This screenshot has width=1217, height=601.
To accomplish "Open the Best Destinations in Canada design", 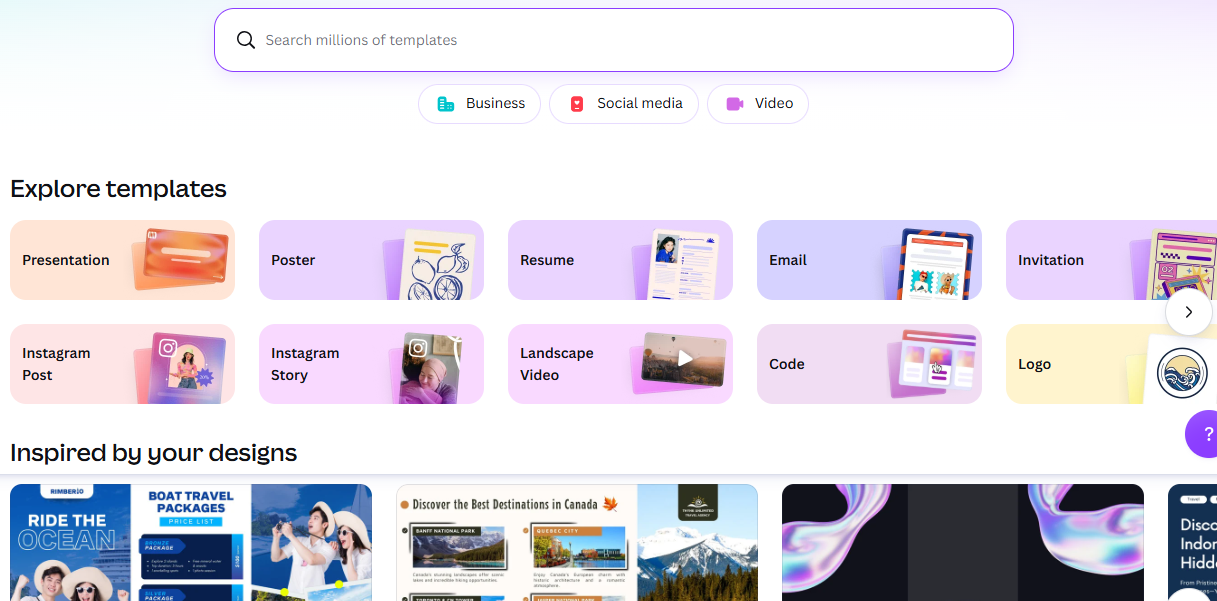I will click(577, 542).
